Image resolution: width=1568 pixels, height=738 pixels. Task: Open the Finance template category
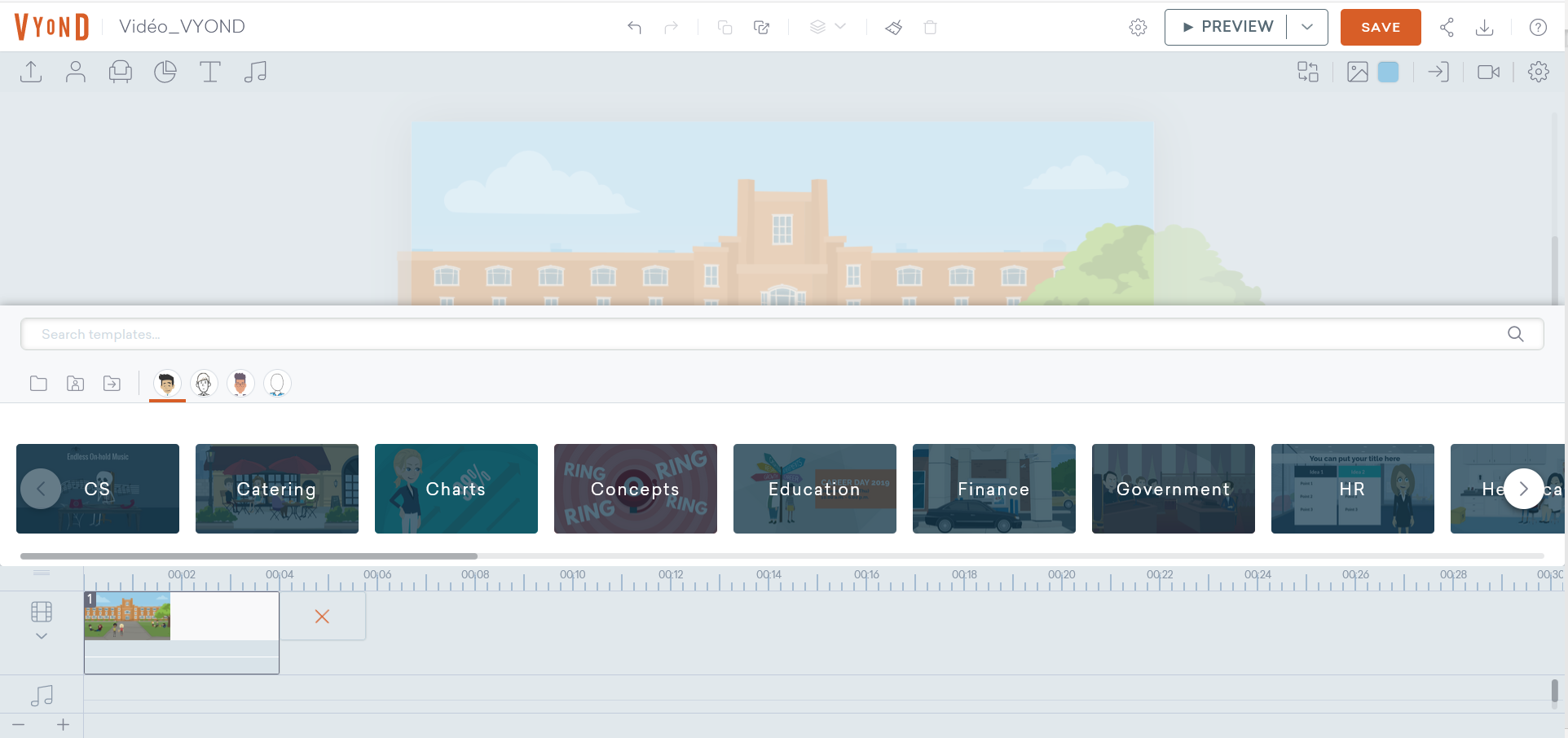point(993,489)
